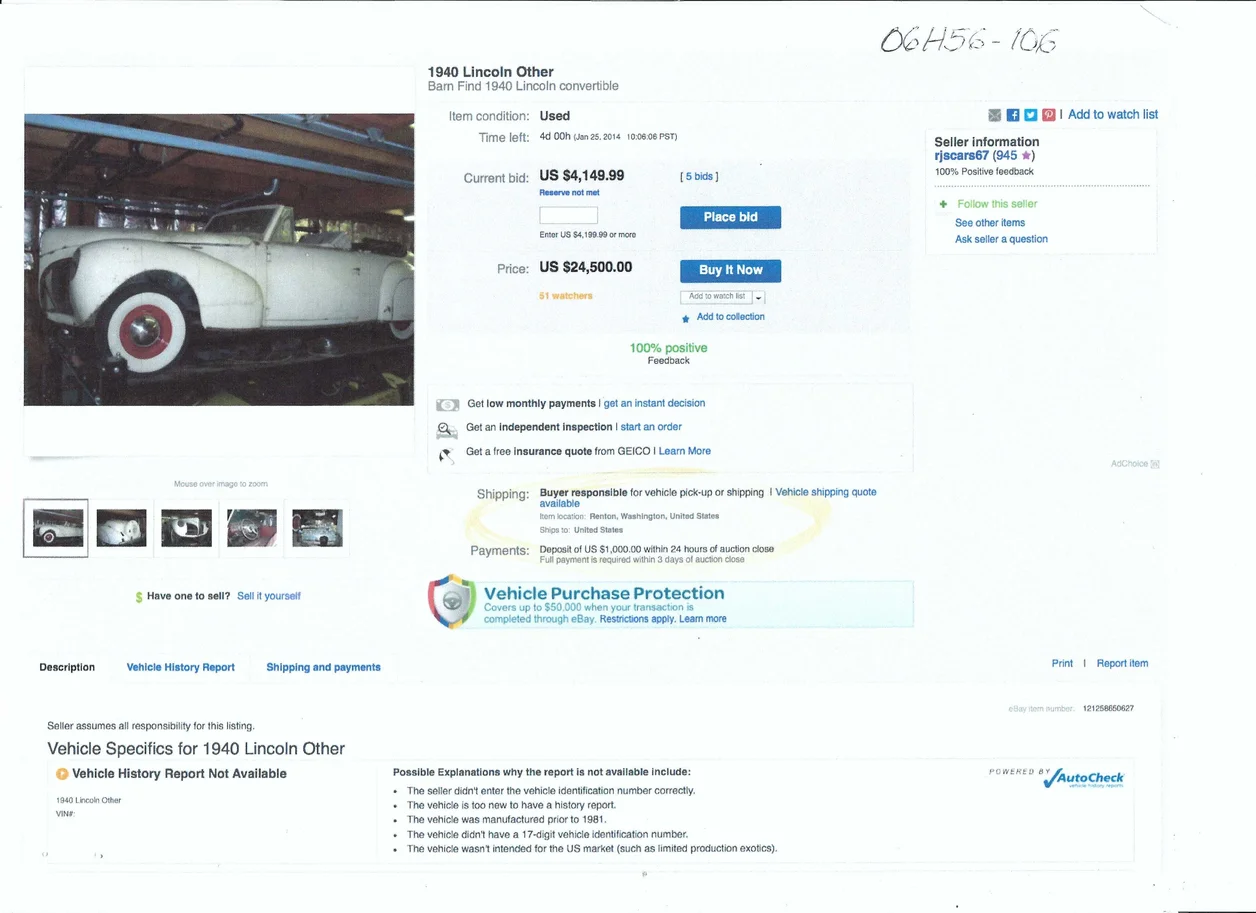Image resolution: width=1256 pixels, height=913 pixels.
Task: Share listing via Pinterest icon
Action: 1049,115
